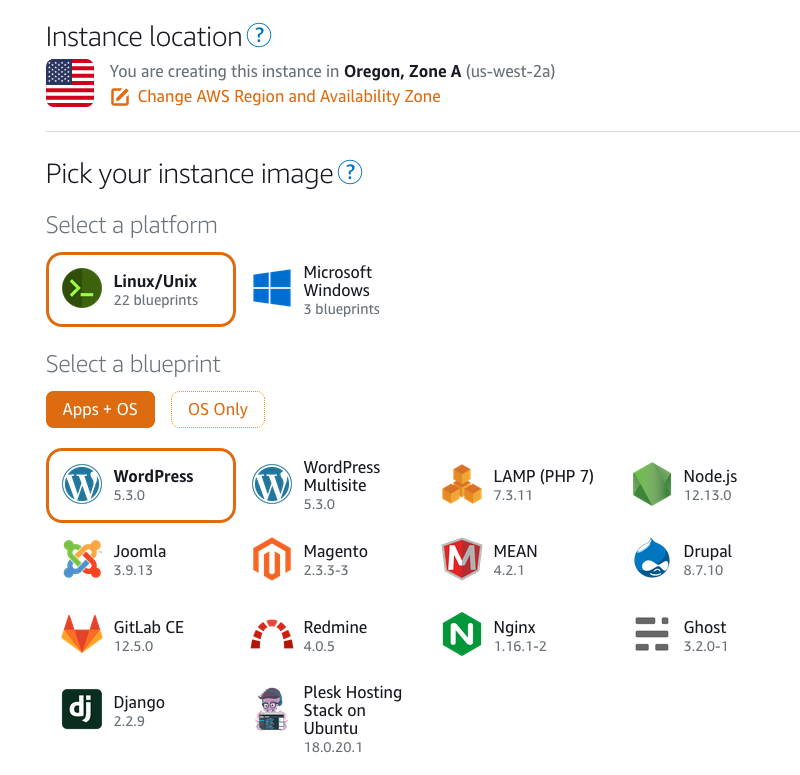Click the Nginx version 1.16.1-2
Screen dimensions: 800x775
point(520,646)
